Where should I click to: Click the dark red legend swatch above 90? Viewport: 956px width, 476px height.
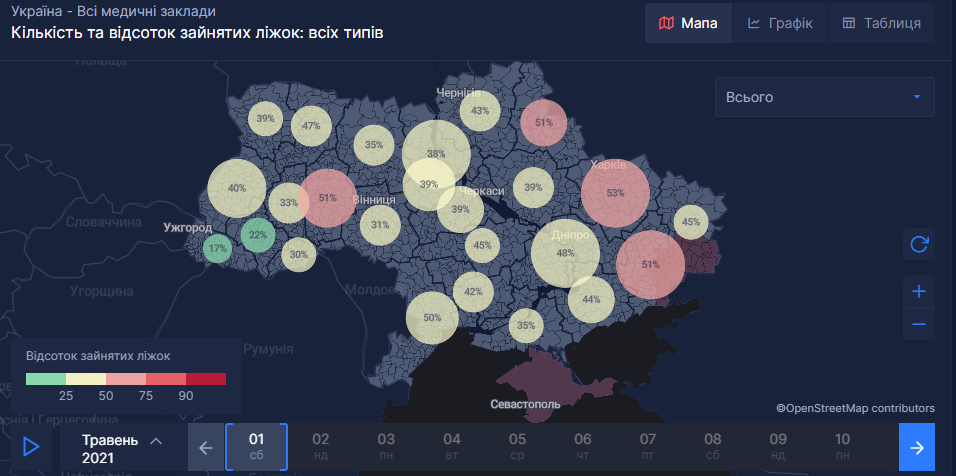pyautogui.click(x=206, y=379)
